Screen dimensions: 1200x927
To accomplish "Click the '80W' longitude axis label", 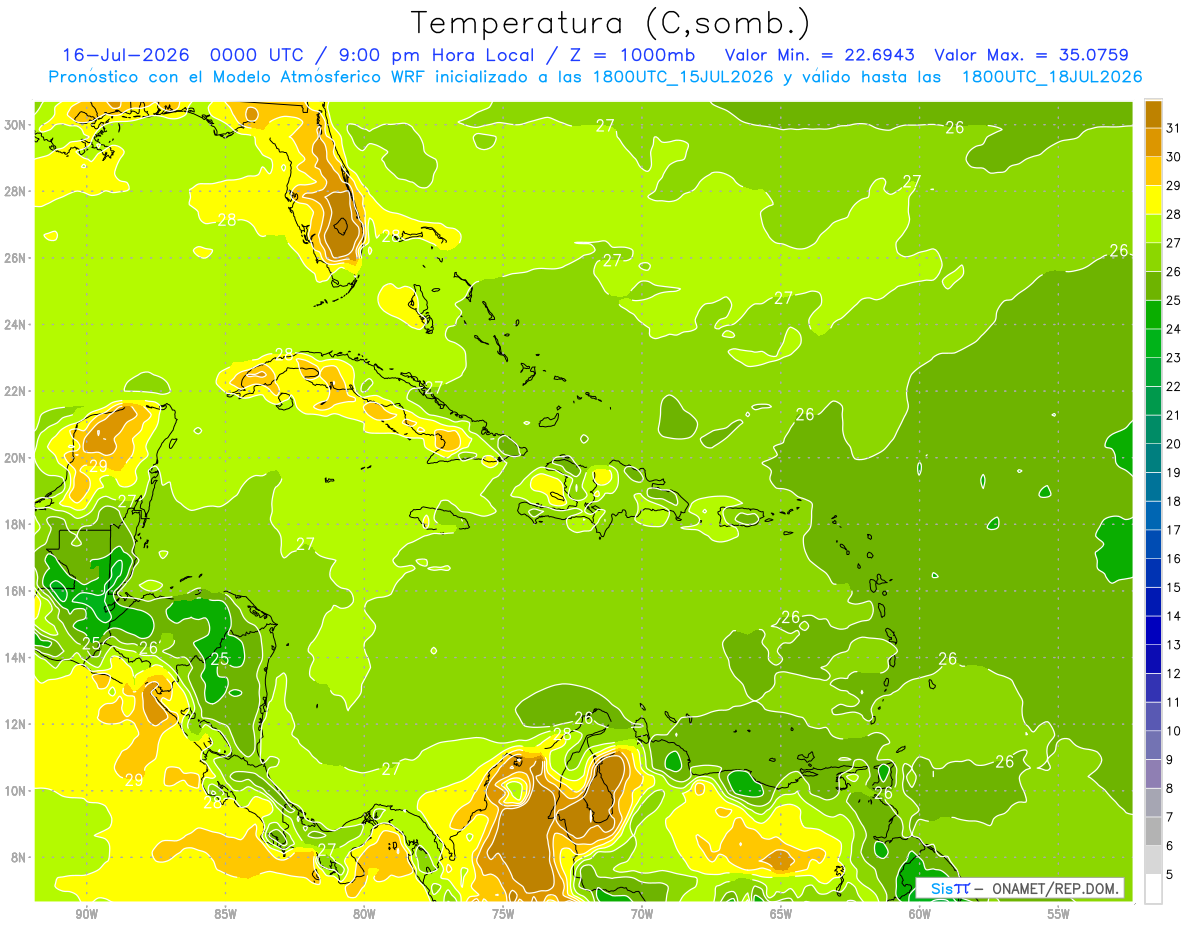I will click(364, 914).
